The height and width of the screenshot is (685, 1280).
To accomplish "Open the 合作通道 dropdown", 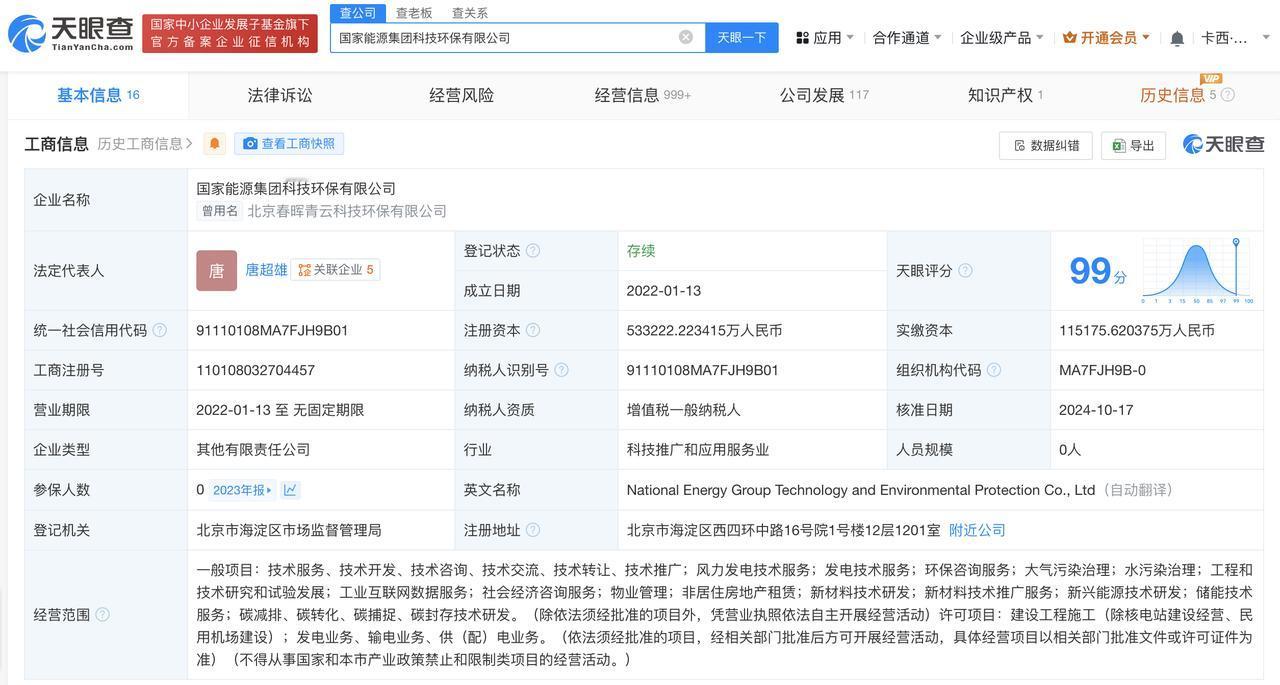I will pyautogui.click(x=907, y=38).
